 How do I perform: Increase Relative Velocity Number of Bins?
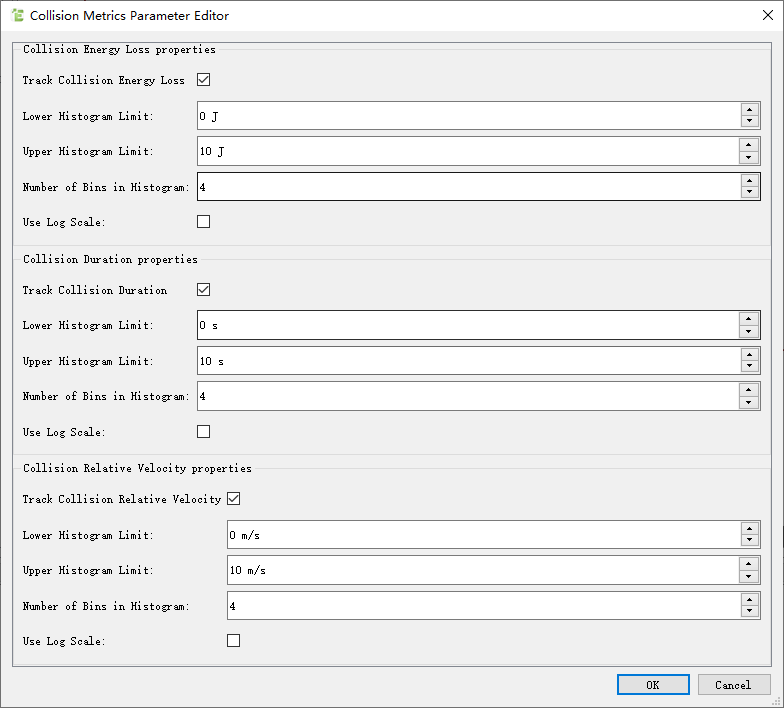750,600
